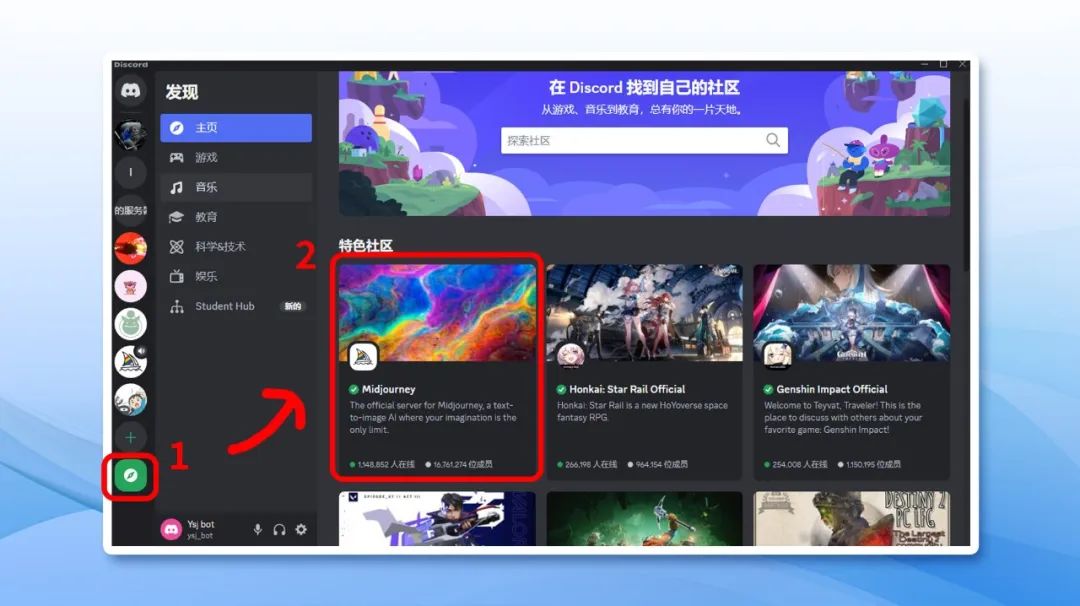Select the 娱乐 entertainment category
Viewport: 1080px width, 606px height.
point(236,276)
